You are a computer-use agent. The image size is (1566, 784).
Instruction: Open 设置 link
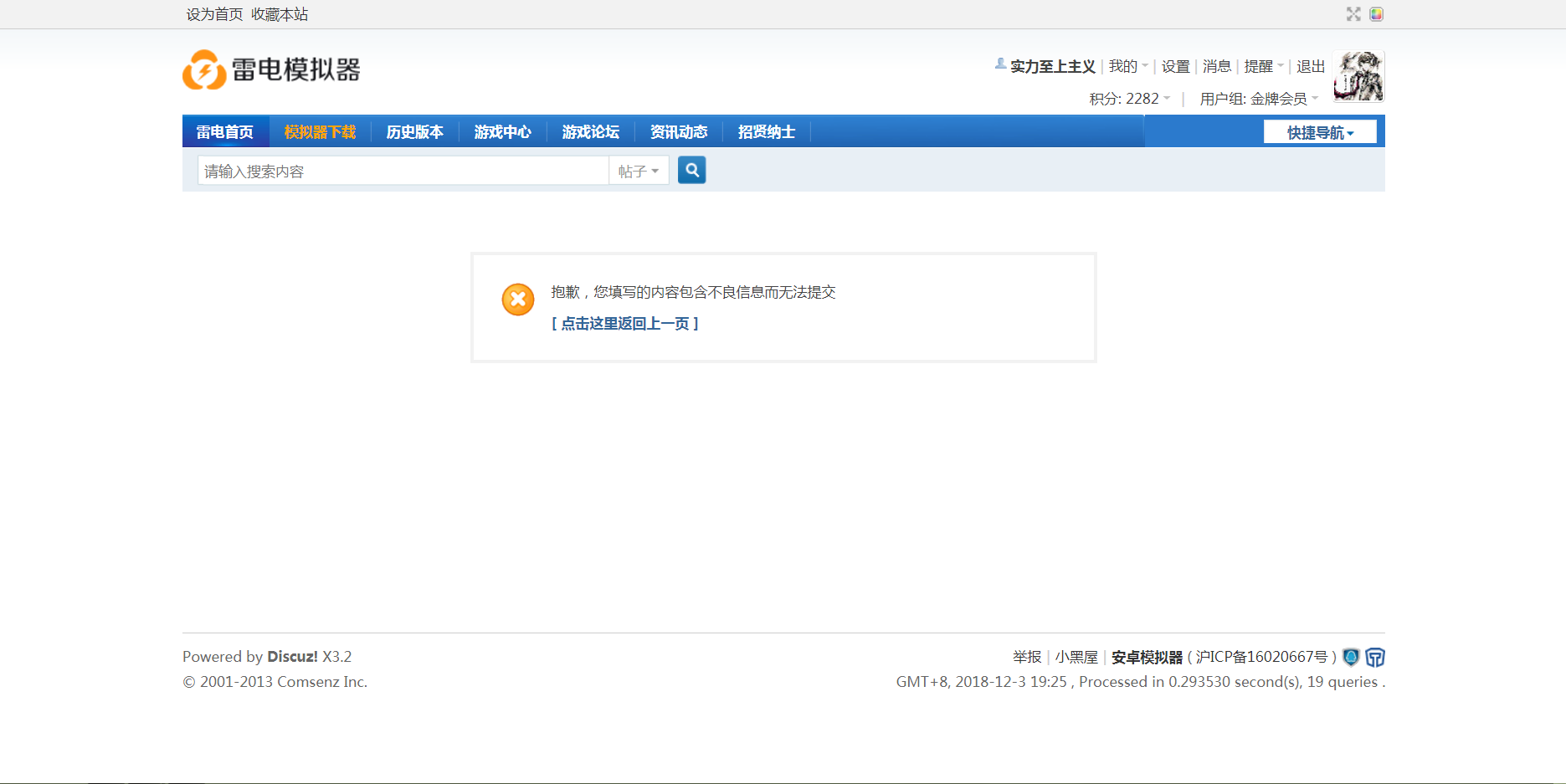tap(1175, 66)
